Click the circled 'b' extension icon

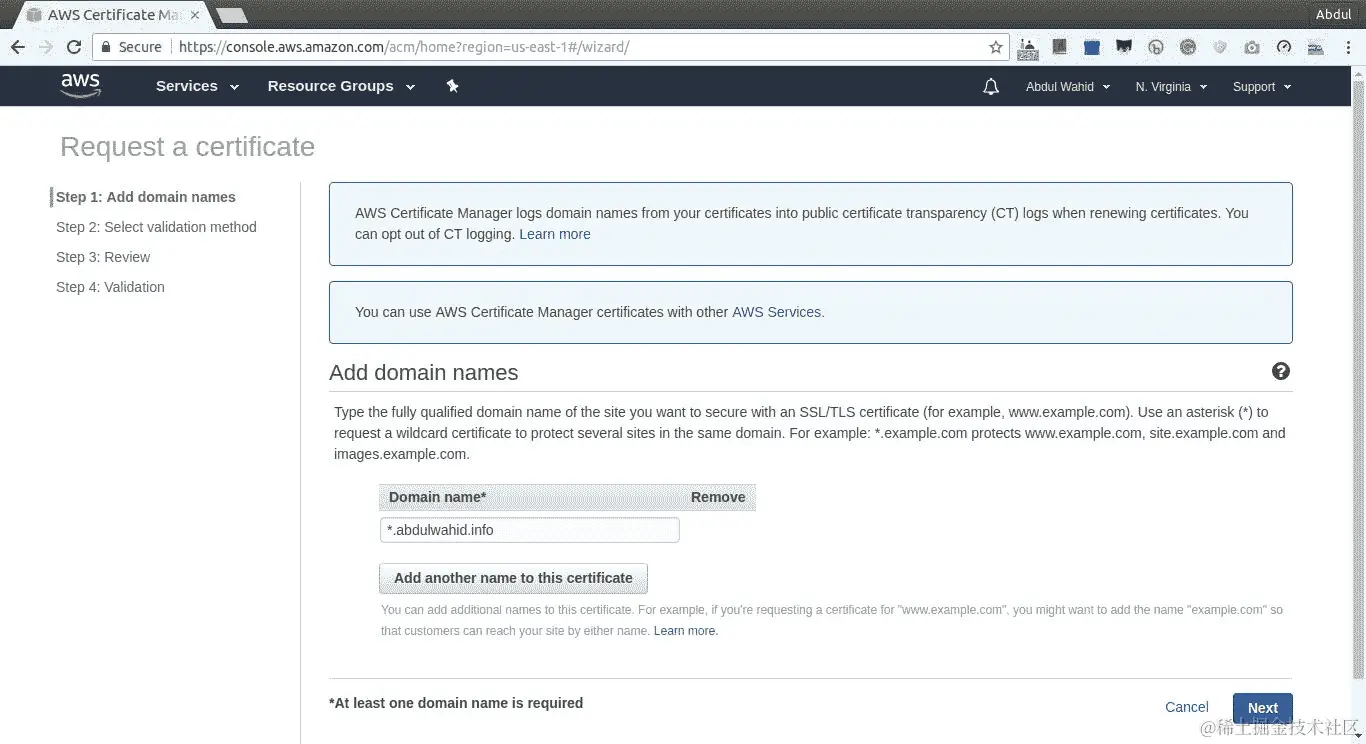[1156, 47]
